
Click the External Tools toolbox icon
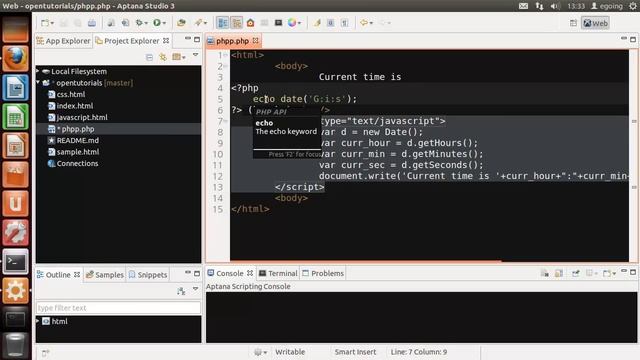click(x=181, y=23)
